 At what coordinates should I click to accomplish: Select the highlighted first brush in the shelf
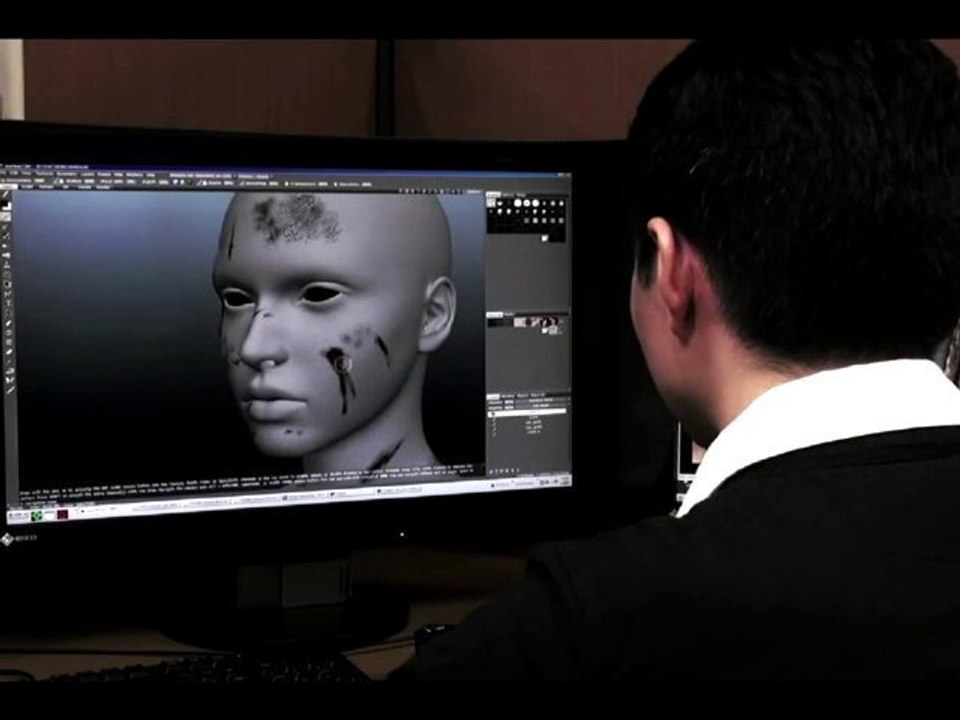pyautogui.click(x=490, y=203)
